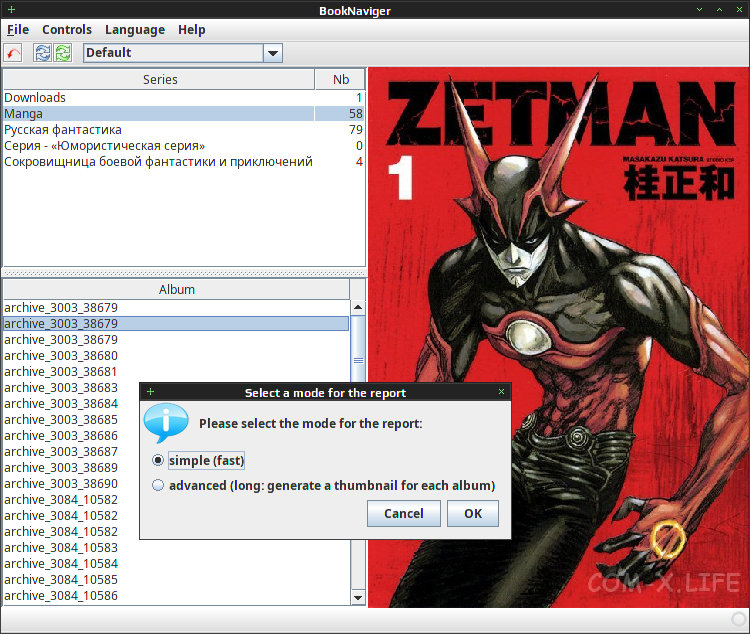Click the Album column header
Image resolution: width=750 pixels, height=634 pixels.
click(x=176, y=289)
